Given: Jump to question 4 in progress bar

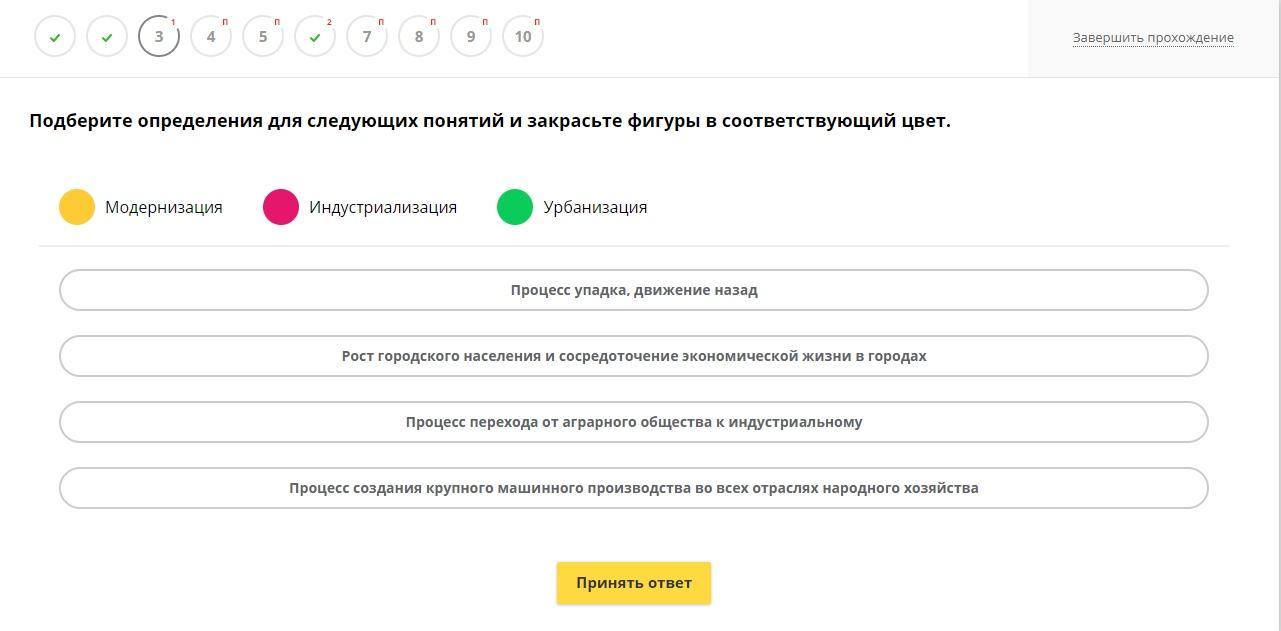Looking at the screenshot, I should 211,37.
